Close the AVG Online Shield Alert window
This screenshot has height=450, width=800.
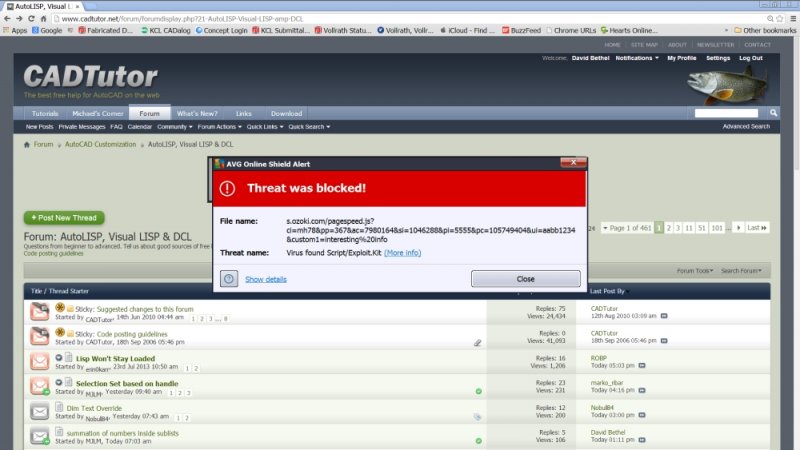pos(573,162)
